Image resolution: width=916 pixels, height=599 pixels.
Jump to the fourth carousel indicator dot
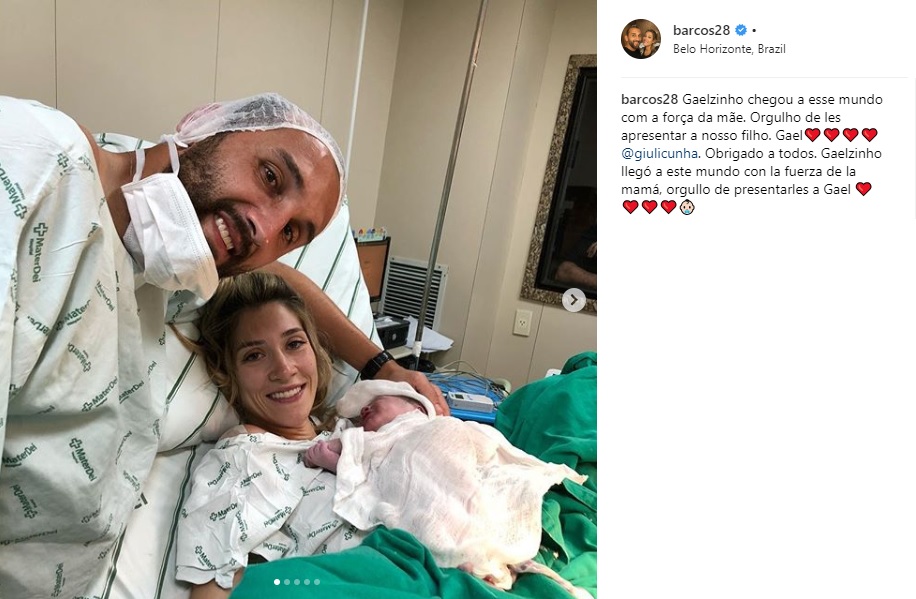pos(307,582)
